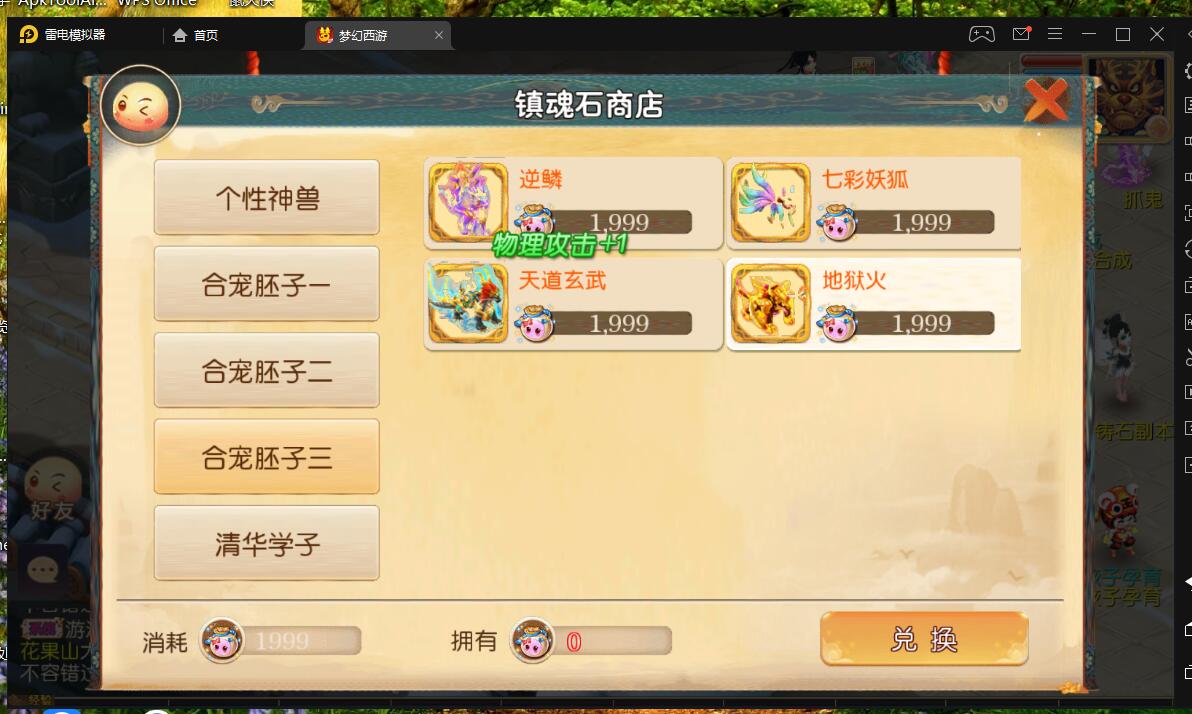Image resolution: width=1192 pixels, height=714 pixels.
Task: Close the 镇魂石商店 shop with the red X
Action: tap(1046, 100)
